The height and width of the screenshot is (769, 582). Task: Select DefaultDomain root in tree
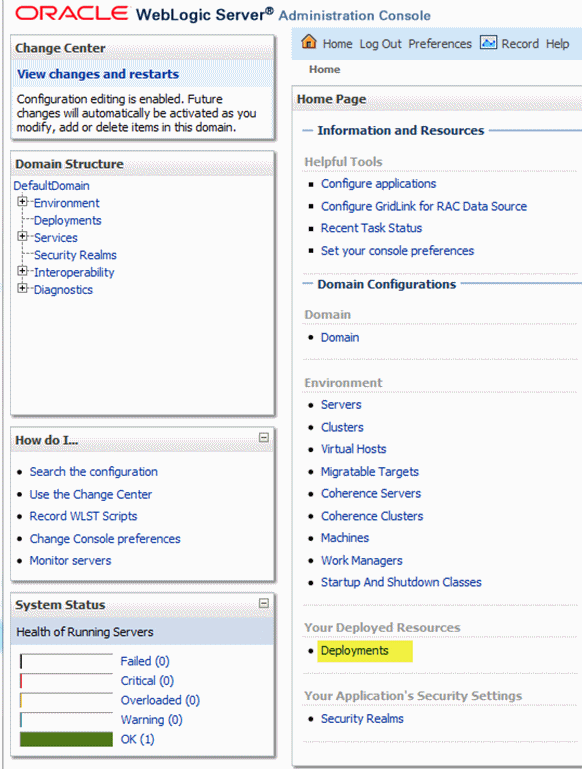[x=51, y=186]
